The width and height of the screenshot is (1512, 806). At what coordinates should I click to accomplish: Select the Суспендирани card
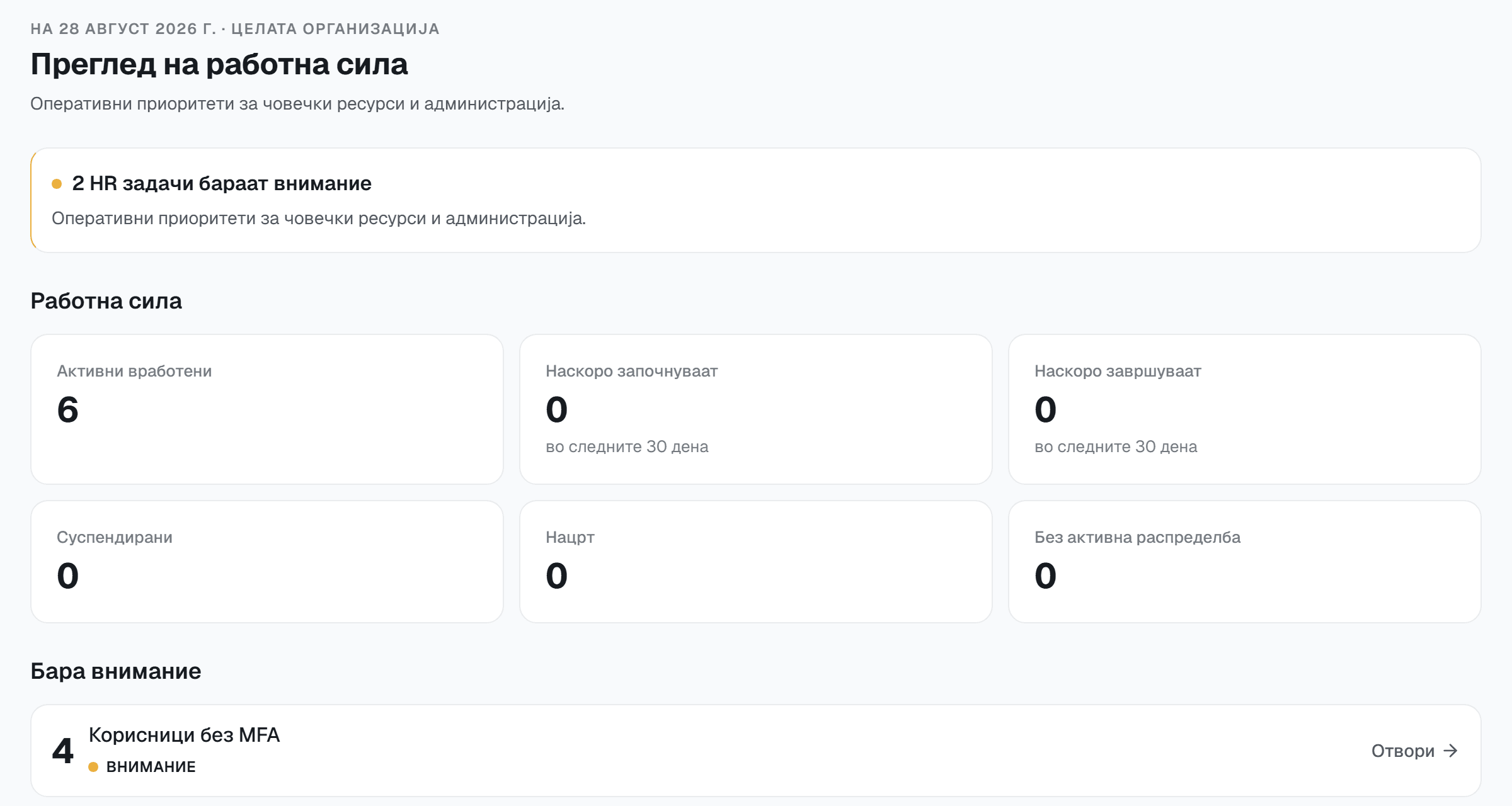click(267, 562)
